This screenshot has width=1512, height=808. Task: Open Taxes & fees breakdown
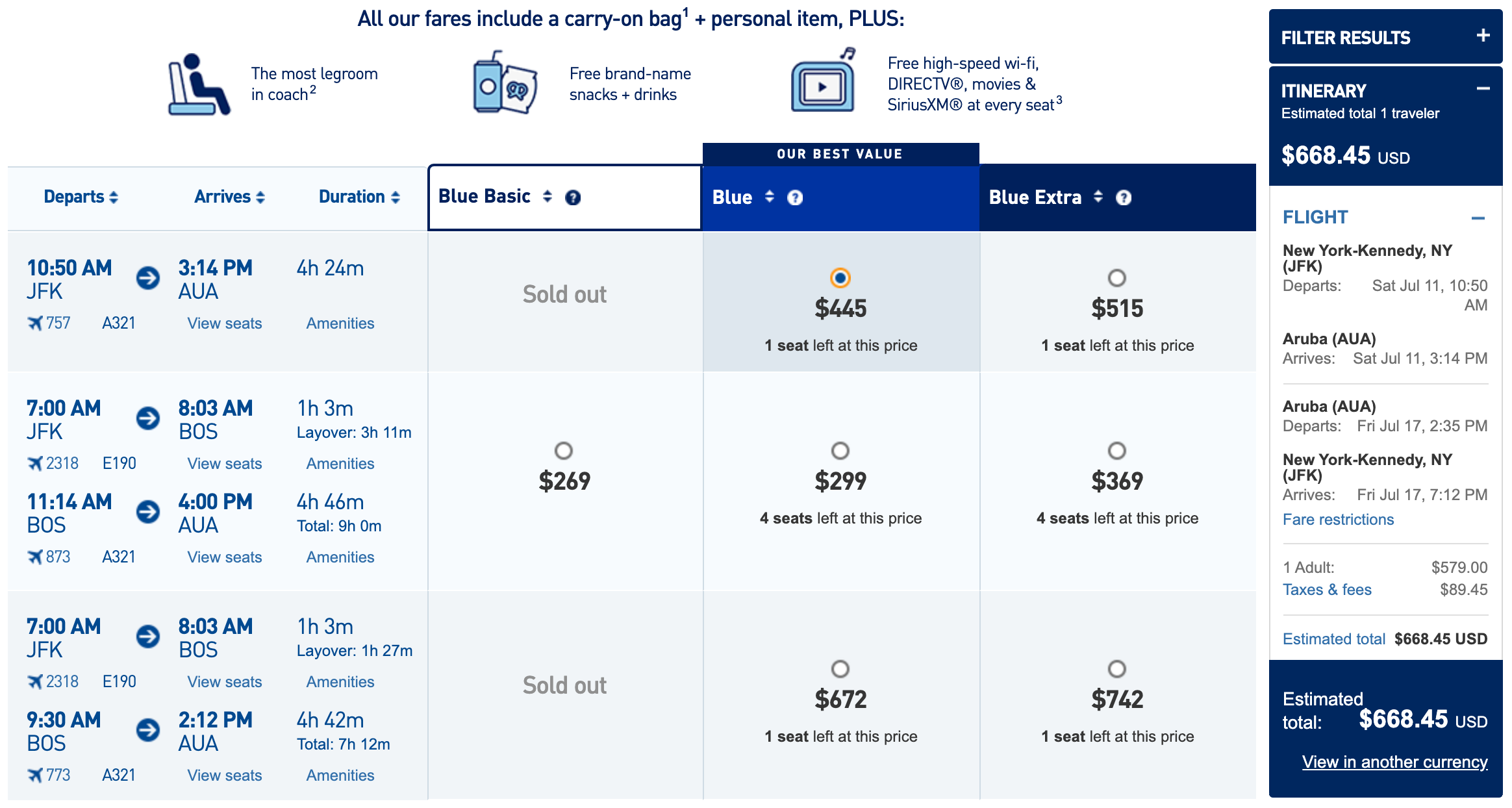tap(1327, 590)
